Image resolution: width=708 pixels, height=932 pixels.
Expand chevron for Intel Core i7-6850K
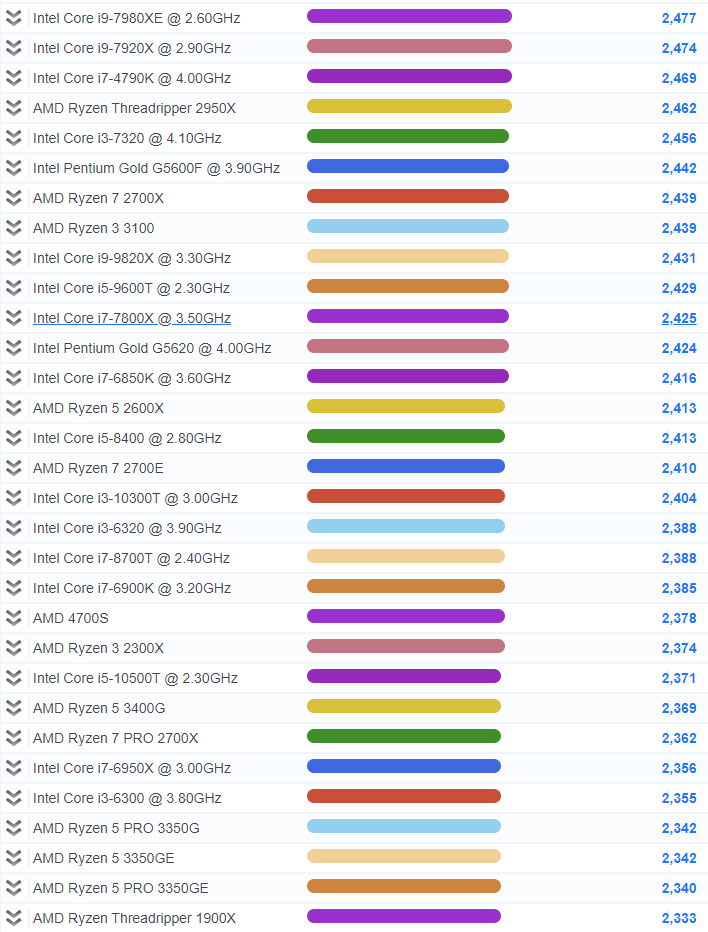point(14,379)
